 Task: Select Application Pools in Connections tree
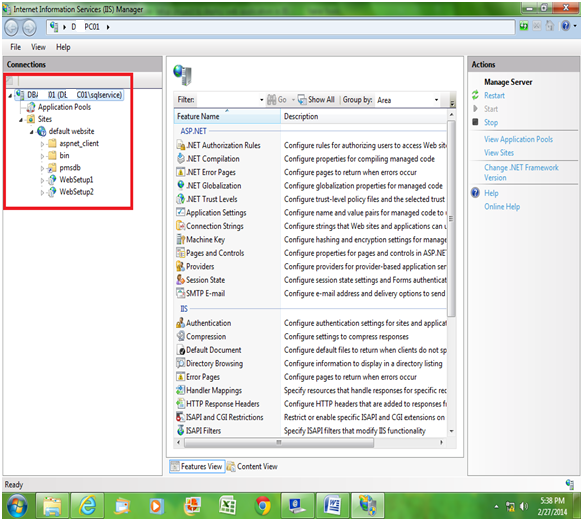point(64,107)
